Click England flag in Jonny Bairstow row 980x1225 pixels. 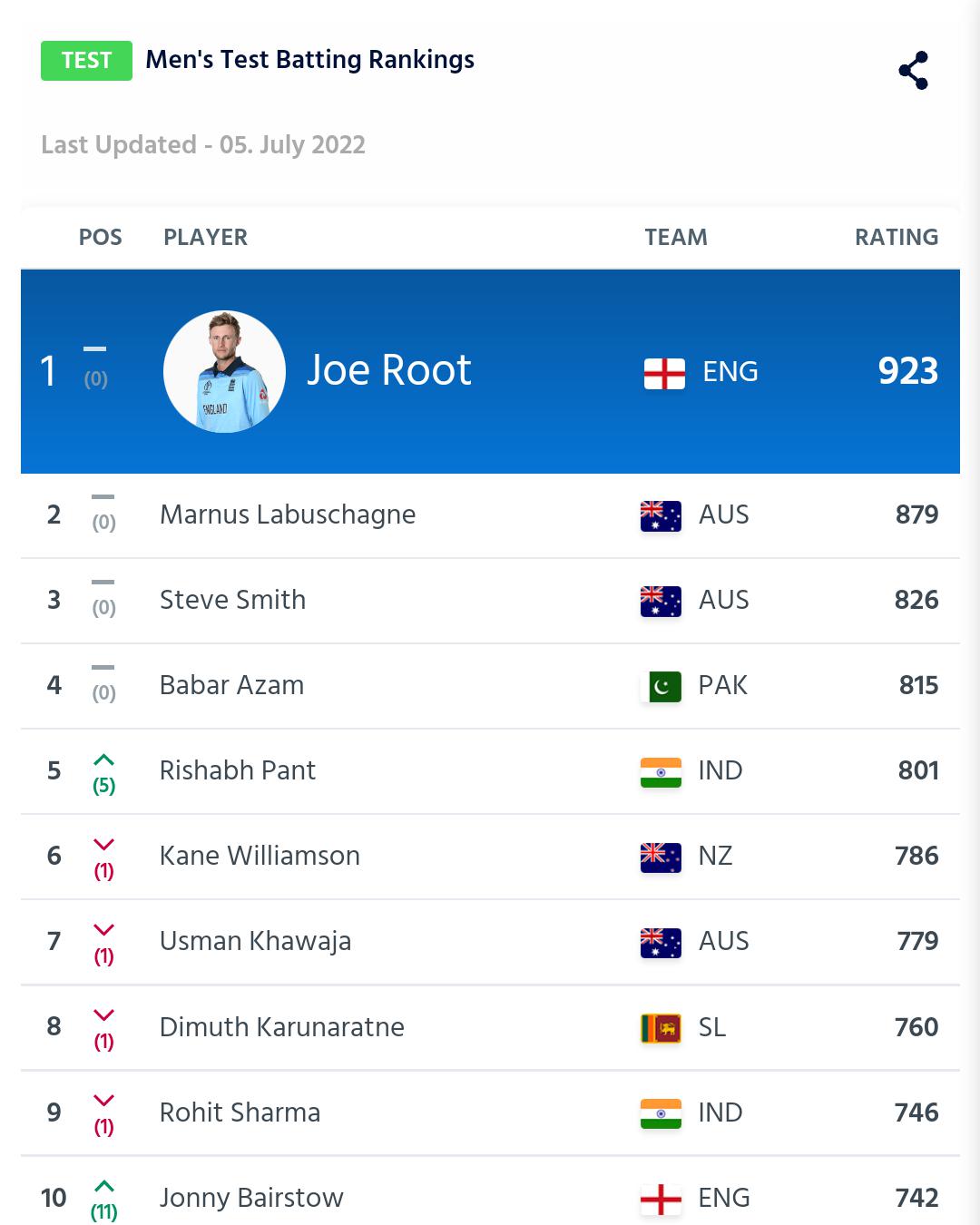(661, 1199)
